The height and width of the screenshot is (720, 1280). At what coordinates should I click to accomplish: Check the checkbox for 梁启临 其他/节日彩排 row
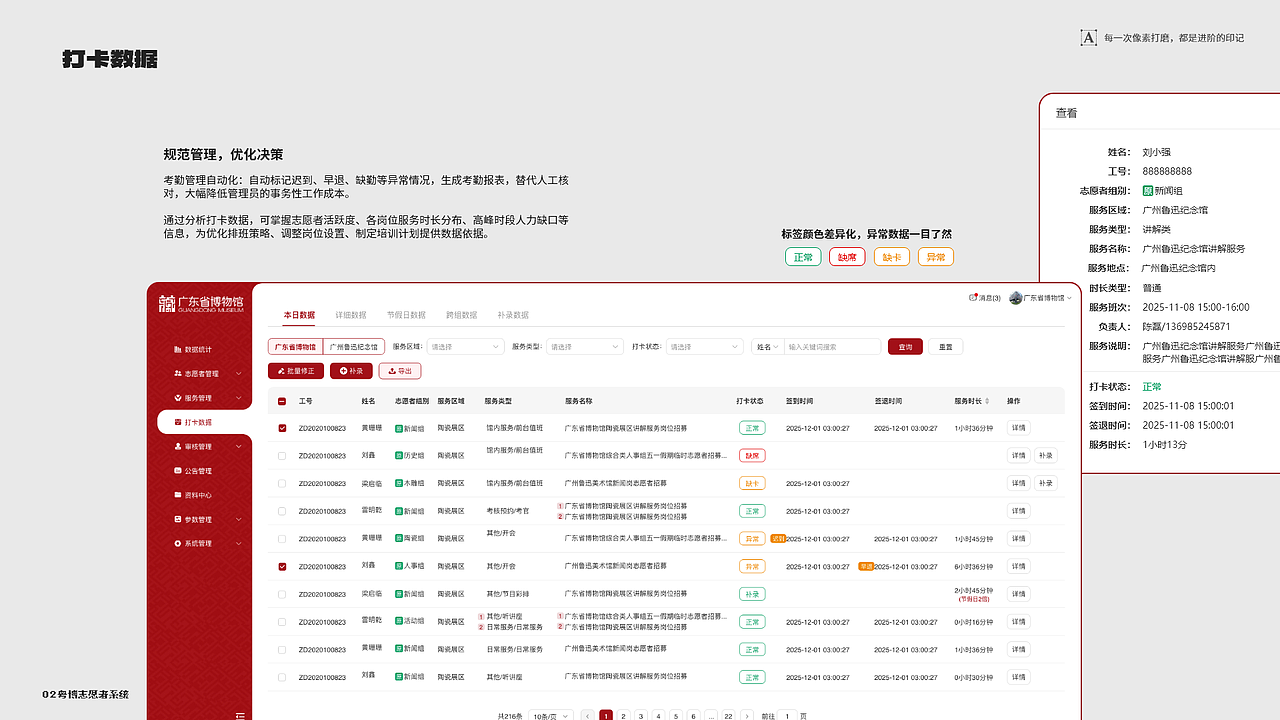(282, 594)
